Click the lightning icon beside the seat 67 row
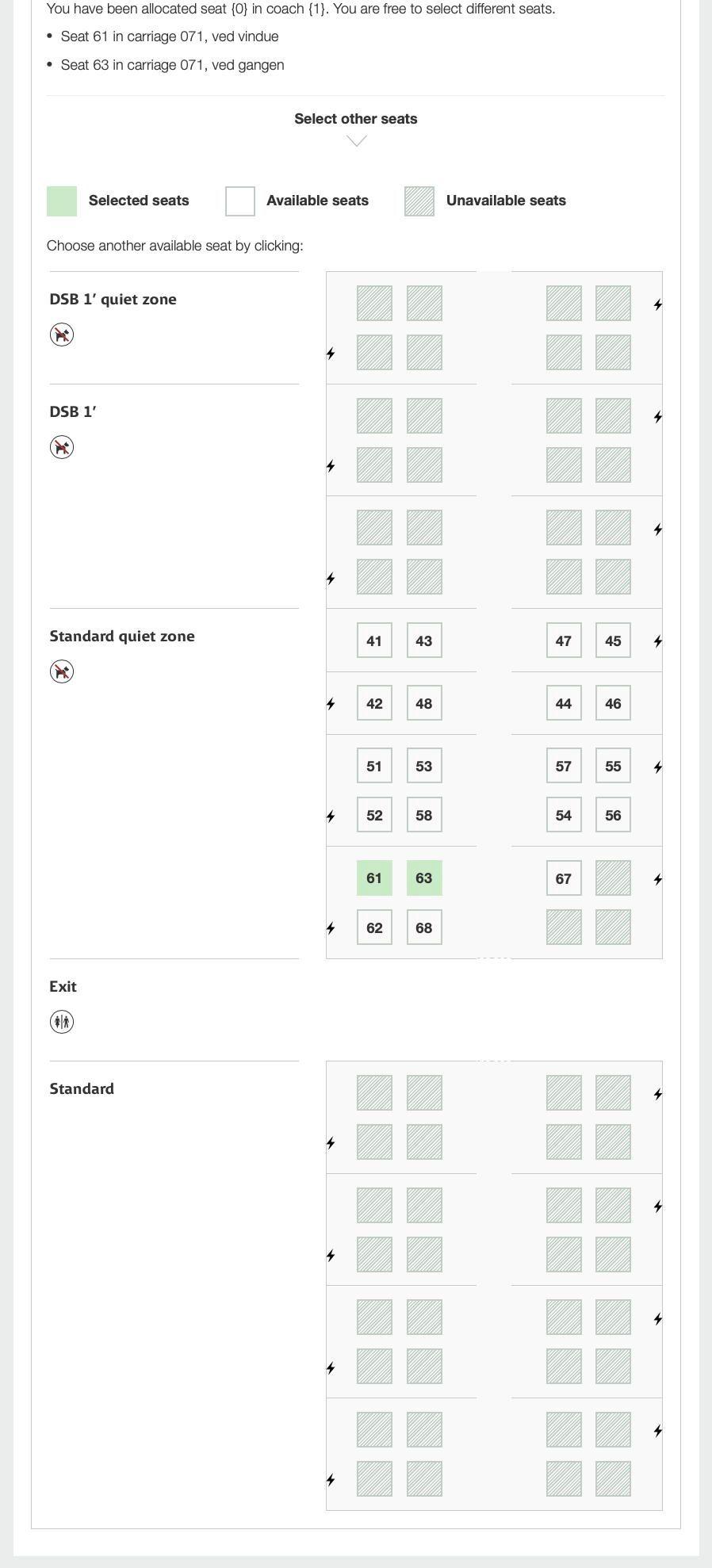Image resolution: width=712 pixels, height=1568 pixels. point(658,878)
